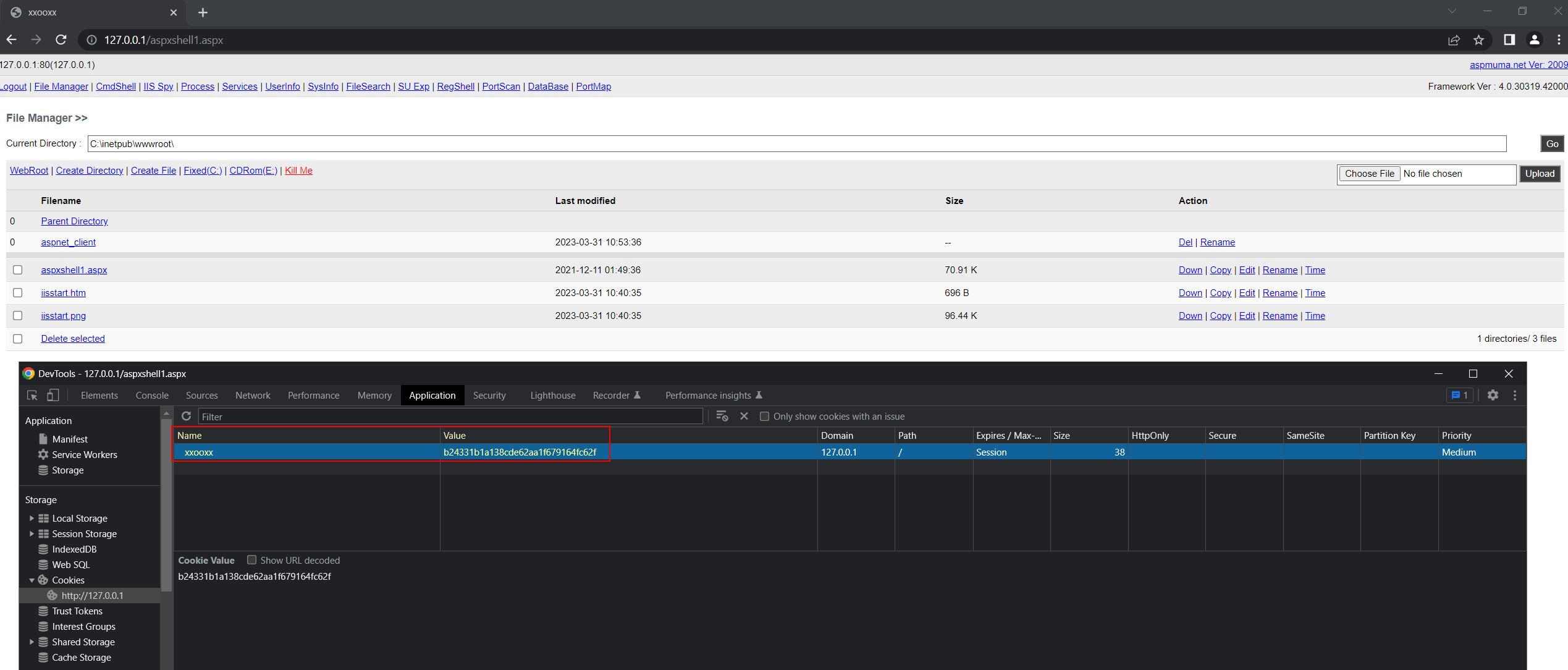This screenshot has height=670, width=1568.
Task: Delete the selected cookie with the X icon
Action: pos(744,416)
